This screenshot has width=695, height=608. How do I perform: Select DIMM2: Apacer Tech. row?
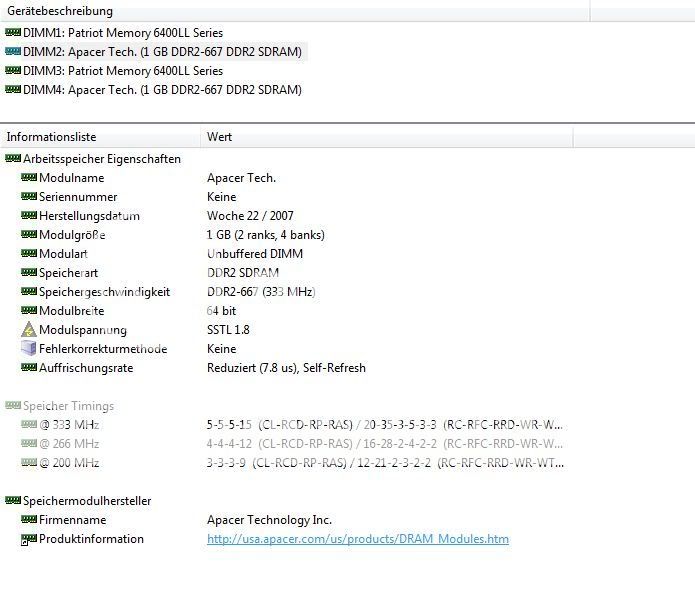[x=162, y=52]
